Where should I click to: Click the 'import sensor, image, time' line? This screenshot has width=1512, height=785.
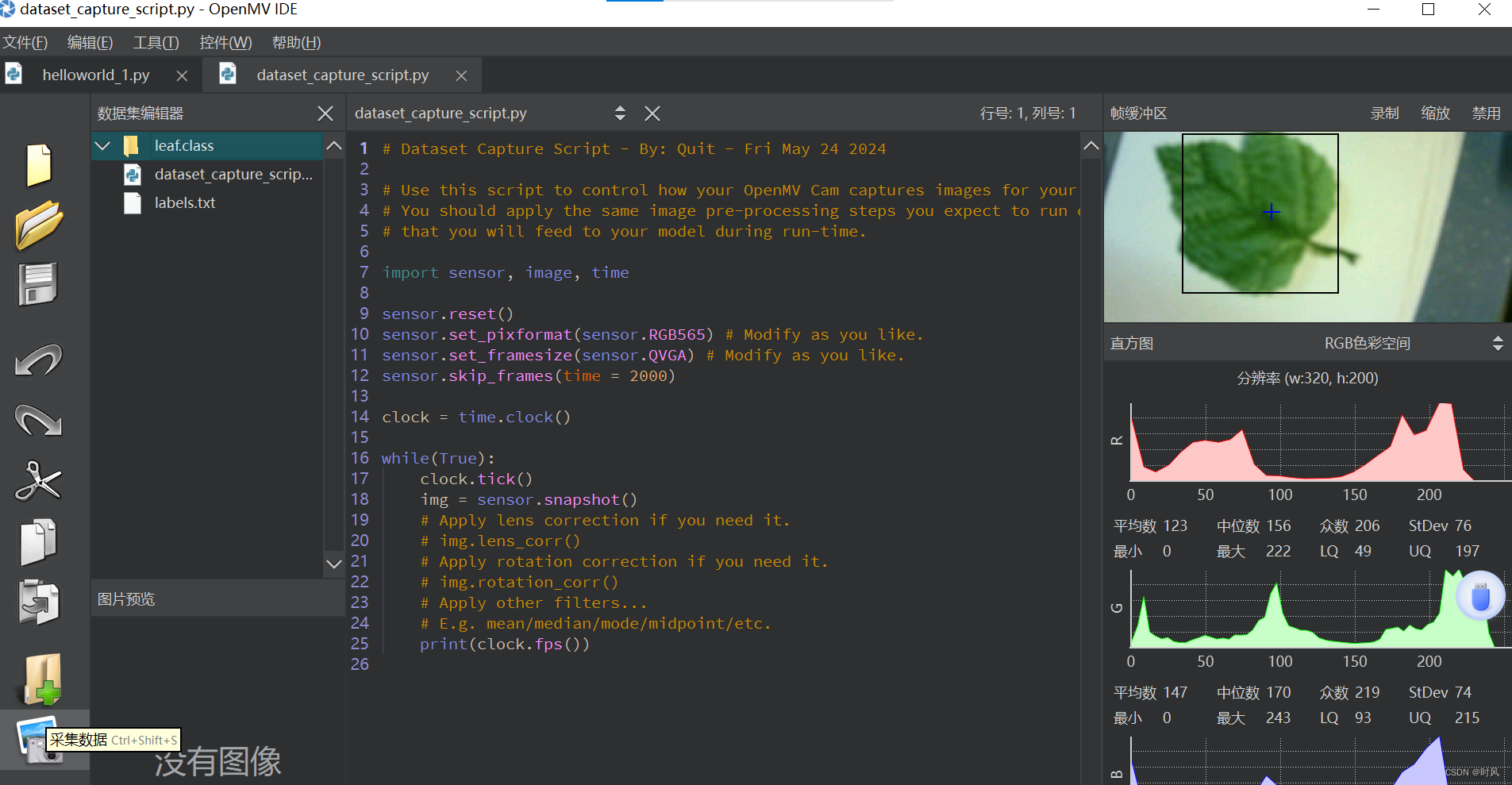tap(505, 272)
